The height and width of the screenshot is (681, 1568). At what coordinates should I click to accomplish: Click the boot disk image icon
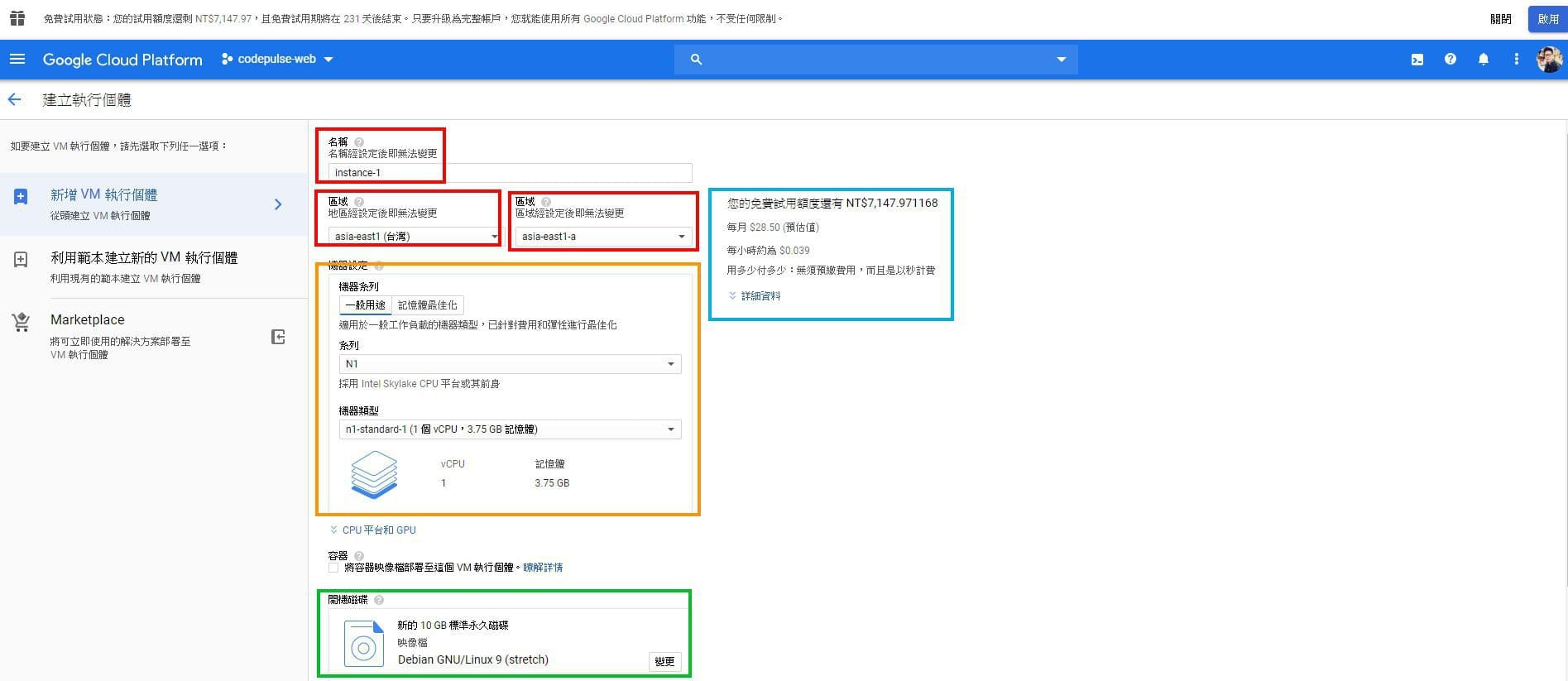tap(364, 643)
